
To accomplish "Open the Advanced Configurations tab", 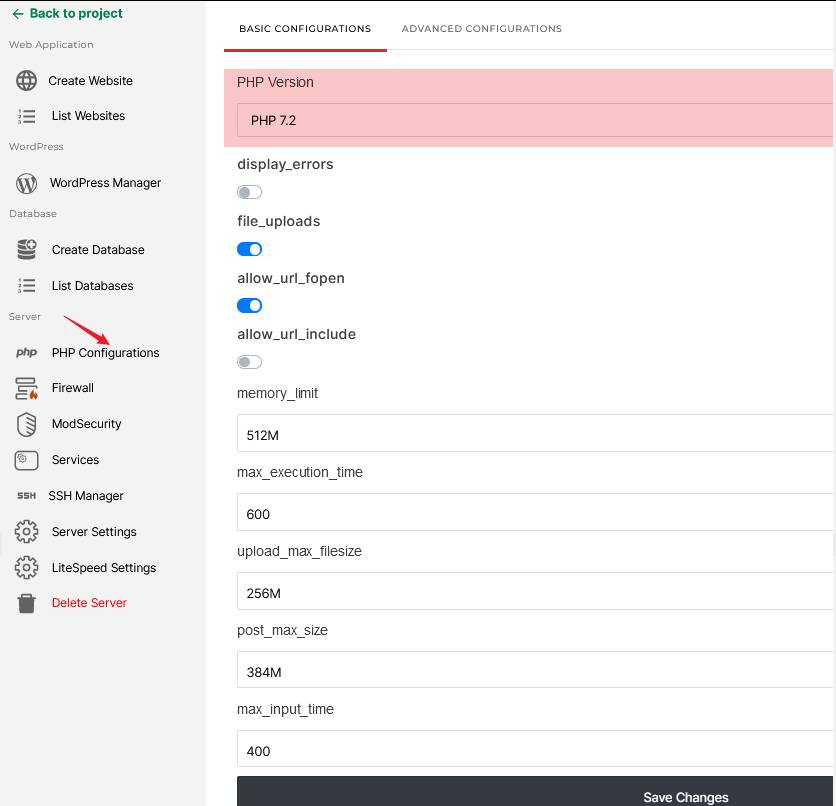I will [481, 29].
